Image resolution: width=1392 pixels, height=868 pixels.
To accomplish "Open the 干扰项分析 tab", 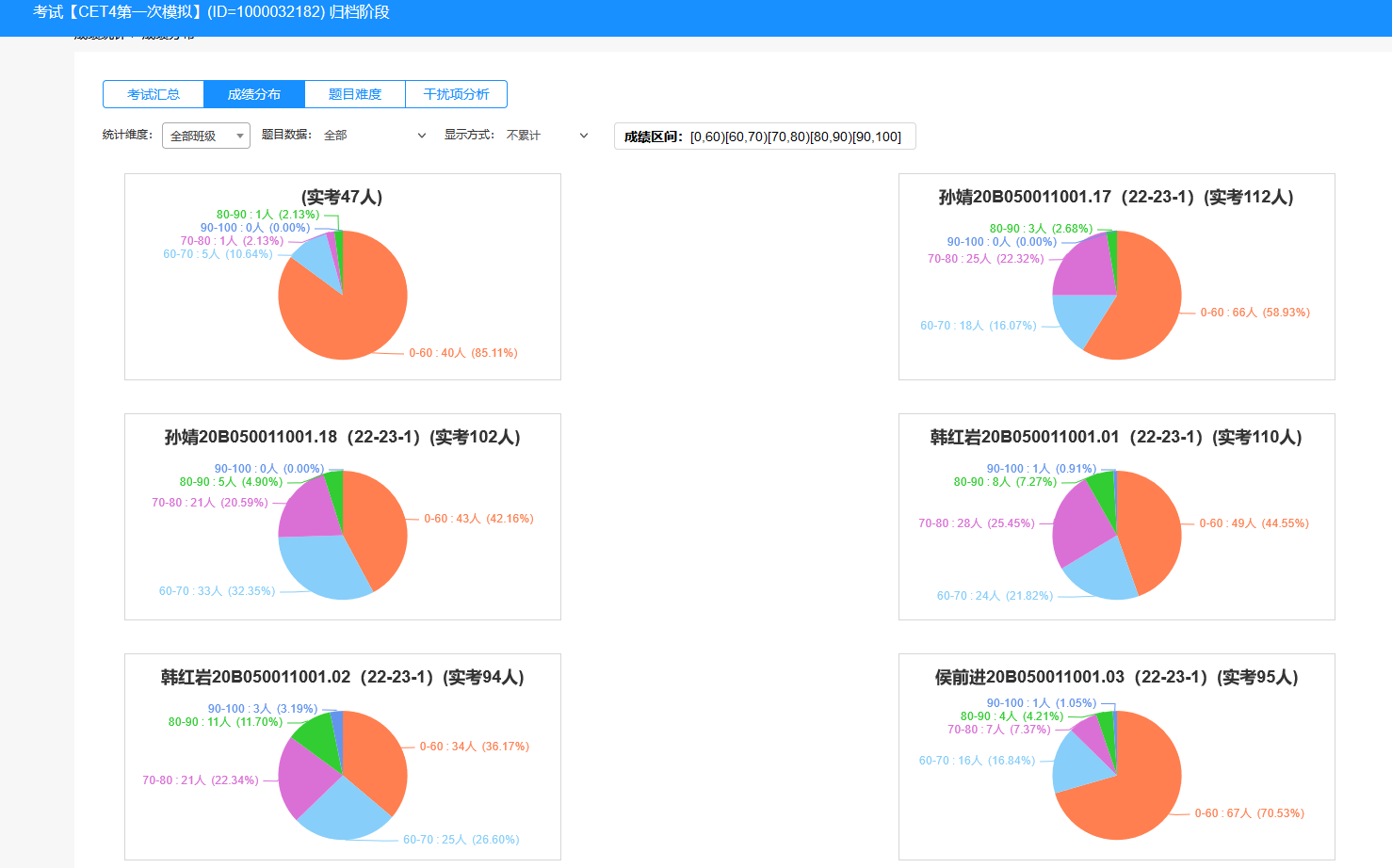I will [456, 94].
